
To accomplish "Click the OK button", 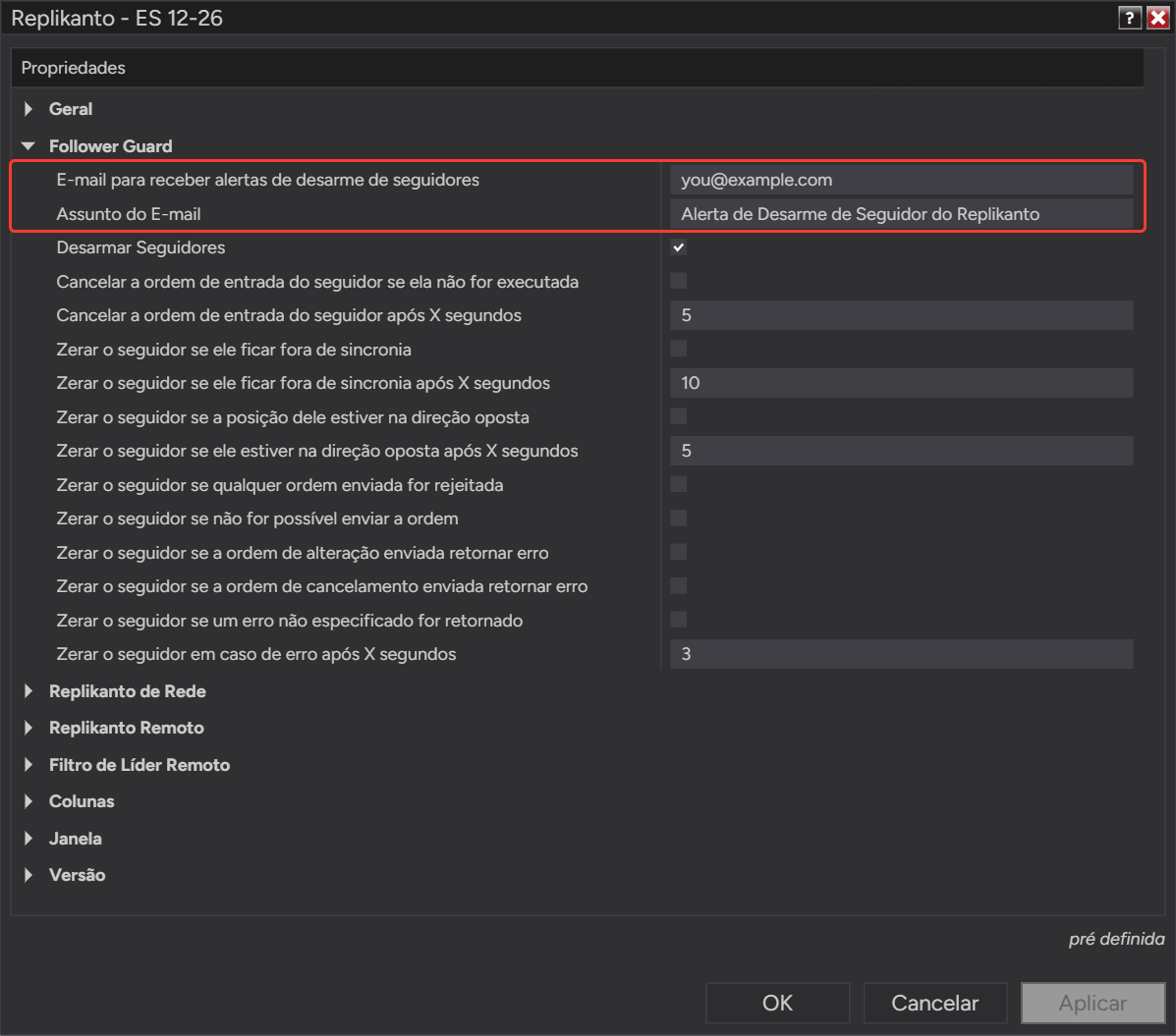I will click(778, 1003).
